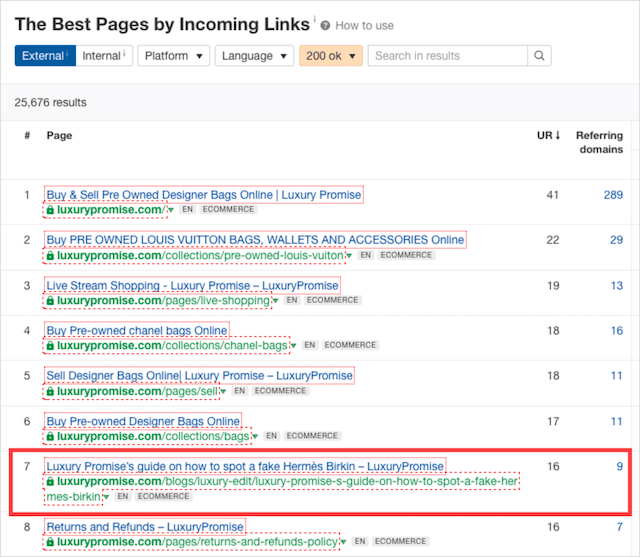Click the padlock icon for chanel-bags URL

point(51,346)
